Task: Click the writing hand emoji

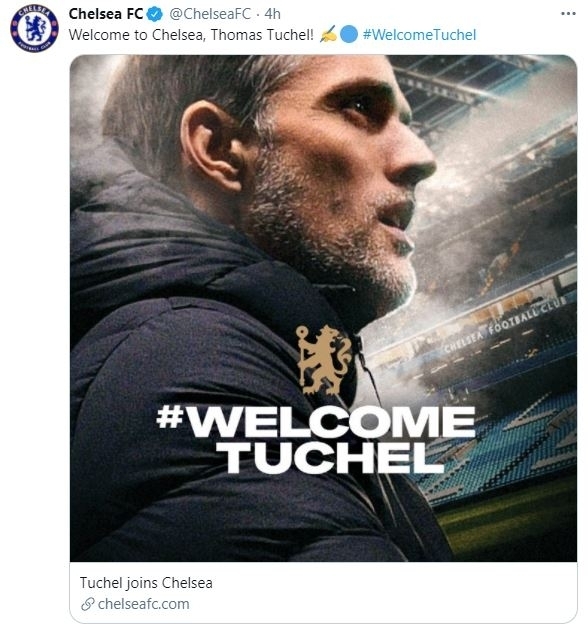Action: pos(328,35)
